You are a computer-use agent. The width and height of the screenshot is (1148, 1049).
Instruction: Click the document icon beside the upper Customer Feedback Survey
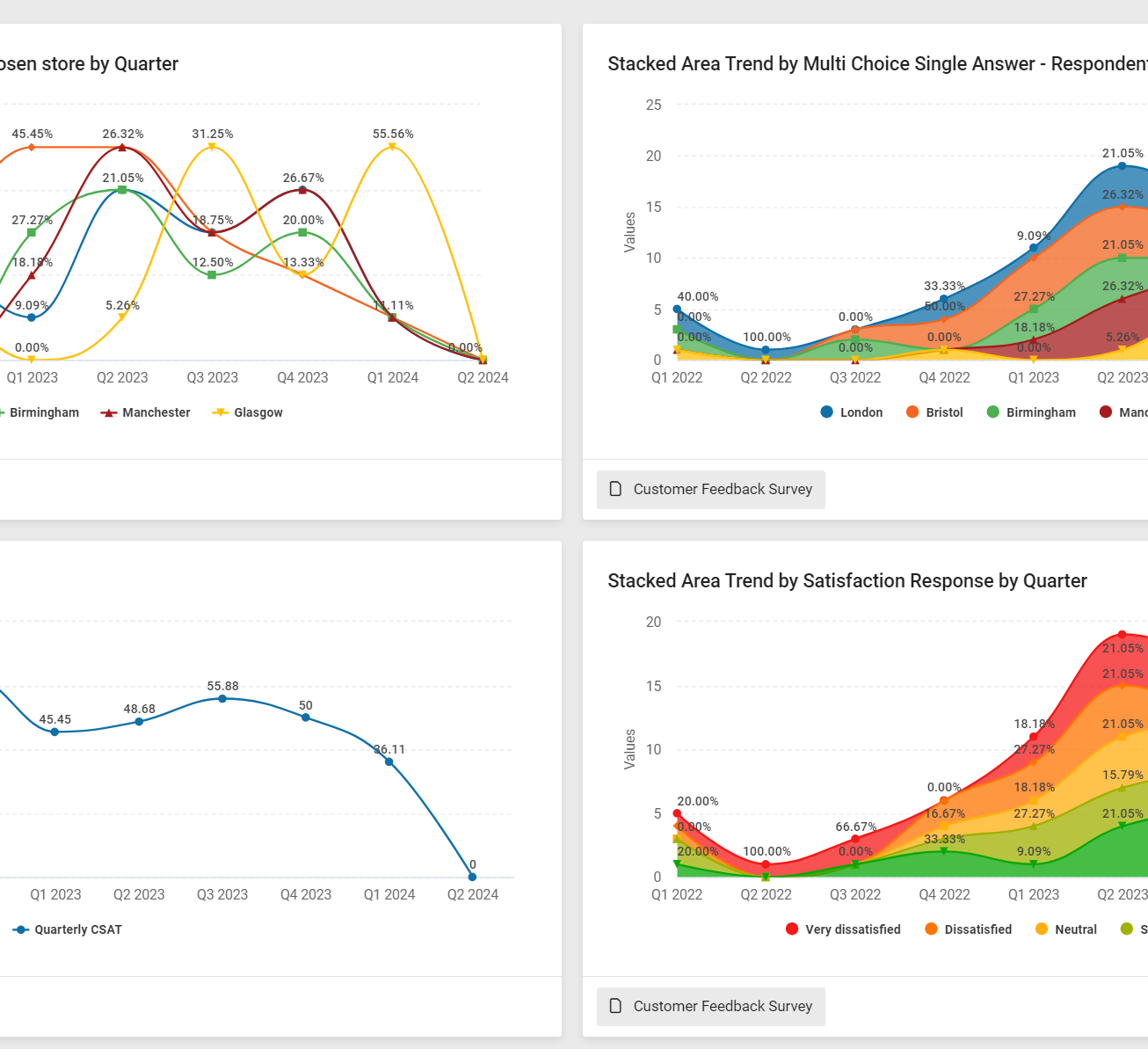click(x=615, y=489)
